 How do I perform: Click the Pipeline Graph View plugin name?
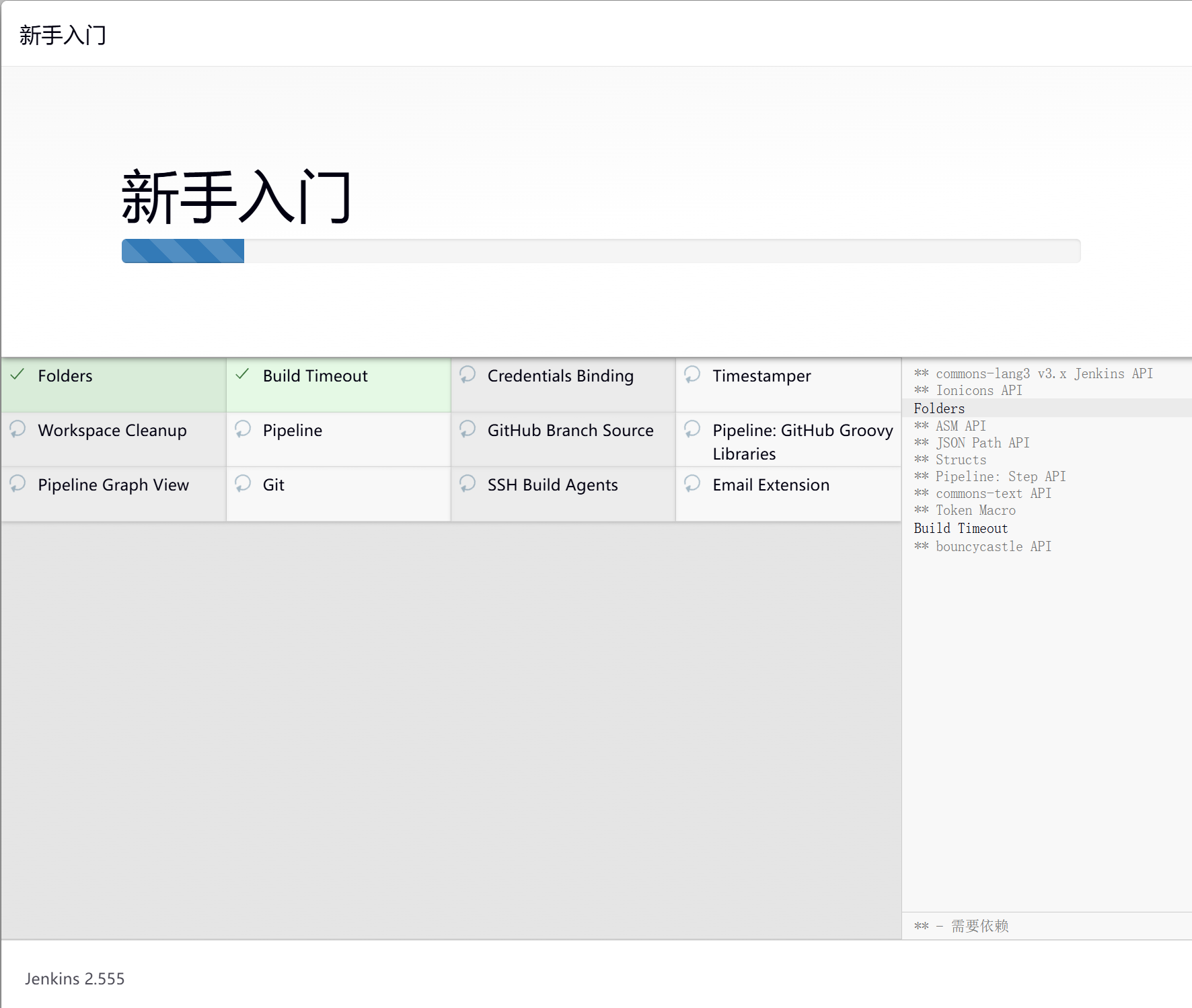click(114, 485)
